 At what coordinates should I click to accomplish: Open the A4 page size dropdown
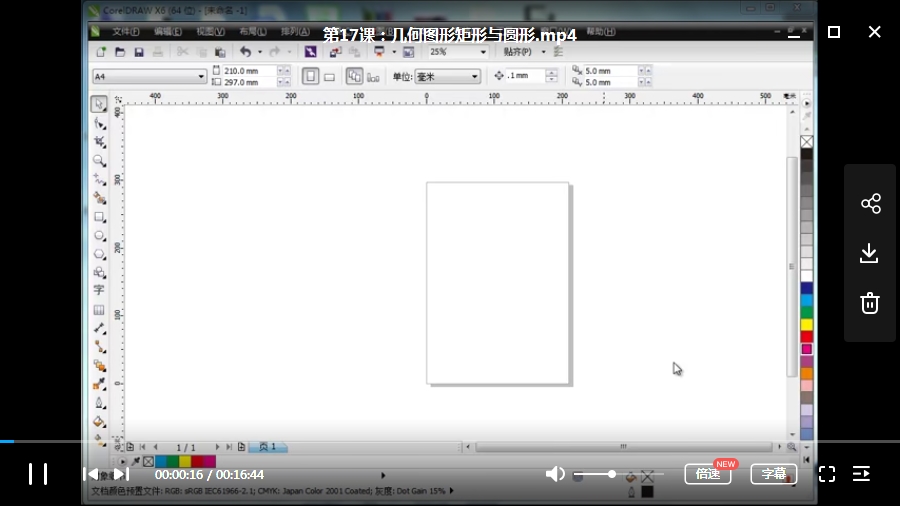pos(200,76)
